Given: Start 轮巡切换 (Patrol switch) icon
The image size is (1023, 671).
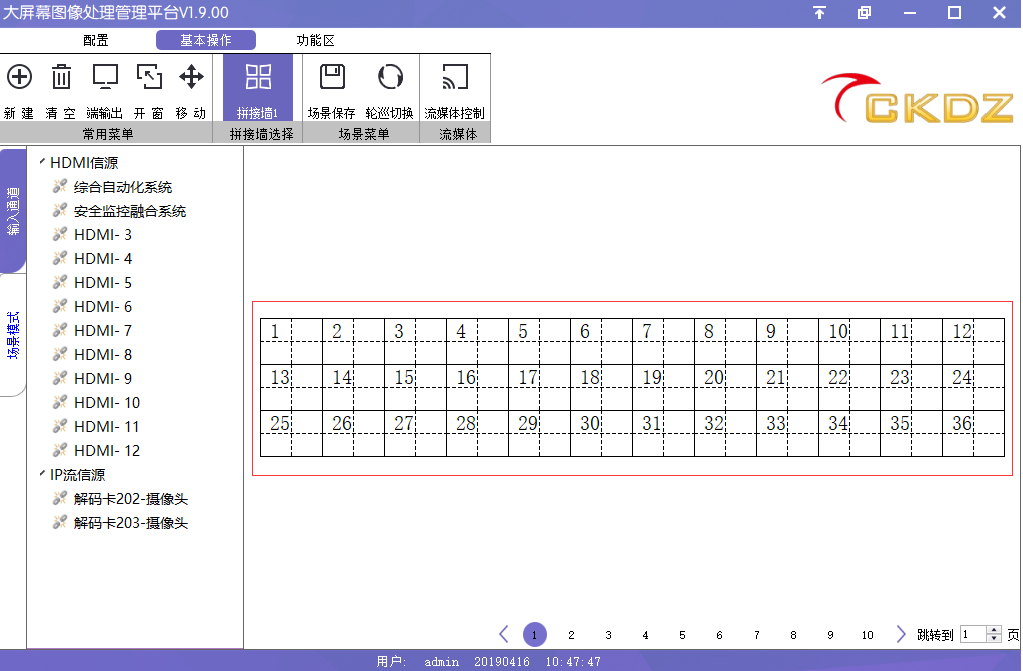Looking at the screenshot, I should pyautogui.click(x=389, y=77).
